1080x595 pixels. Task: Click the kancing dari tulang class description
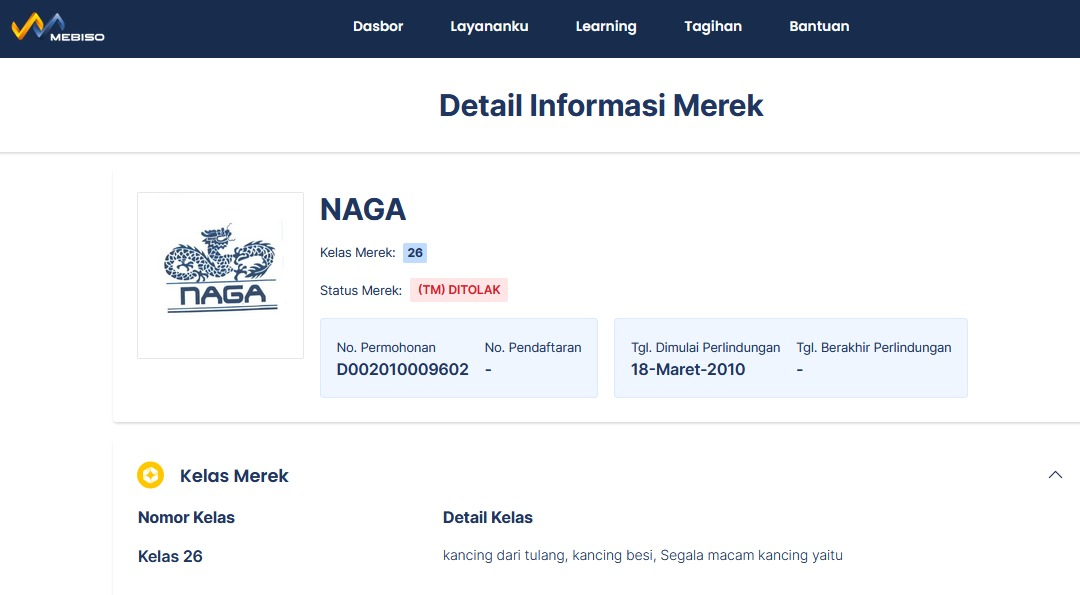[x=643, y=555]
